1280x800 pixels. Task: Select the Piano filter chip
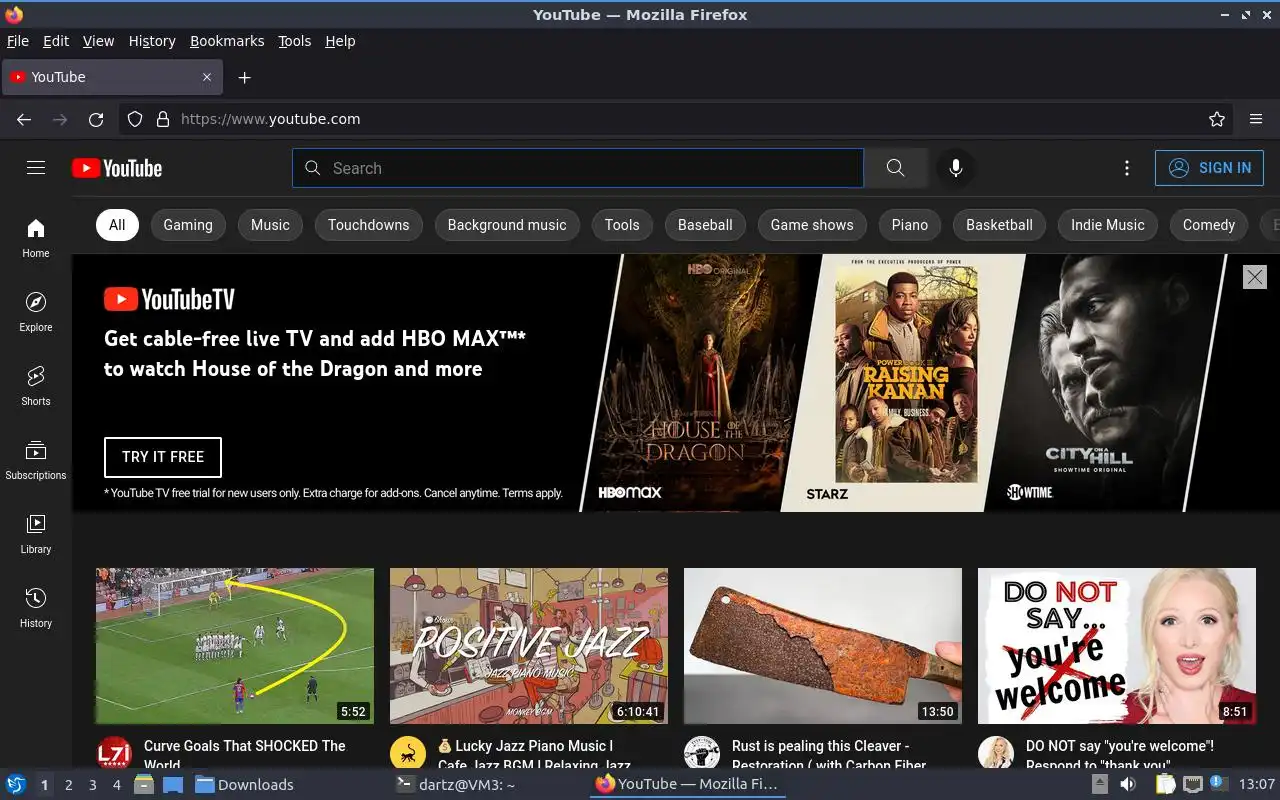pyautogui.click(x=910, y=225)
